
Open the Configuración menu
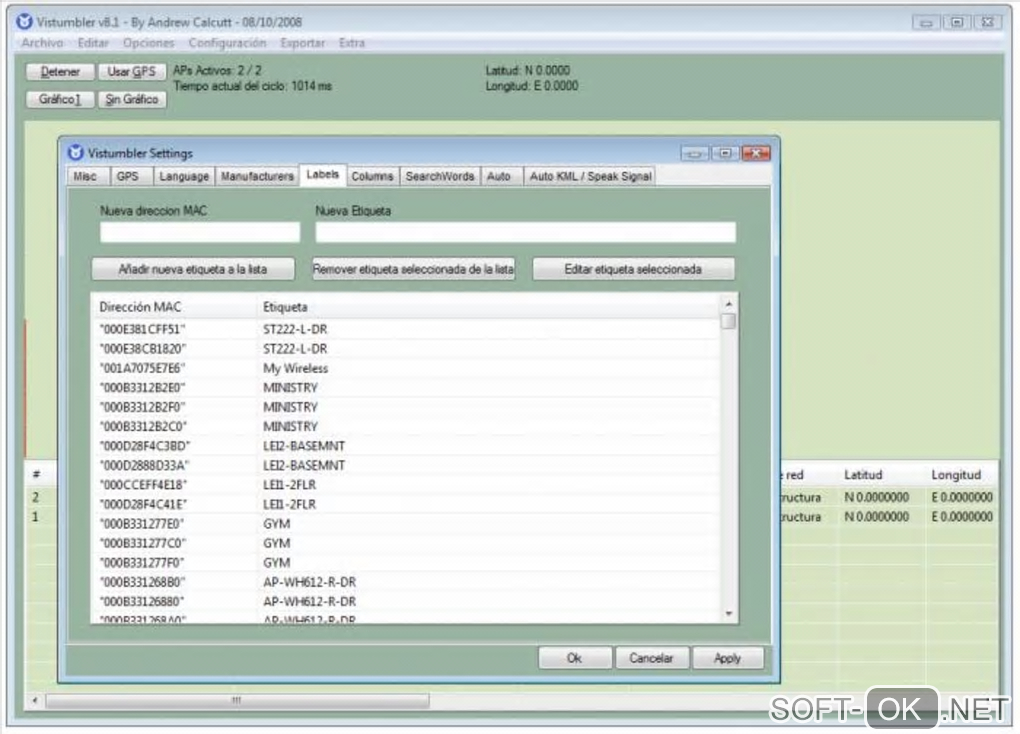(227, 43)
